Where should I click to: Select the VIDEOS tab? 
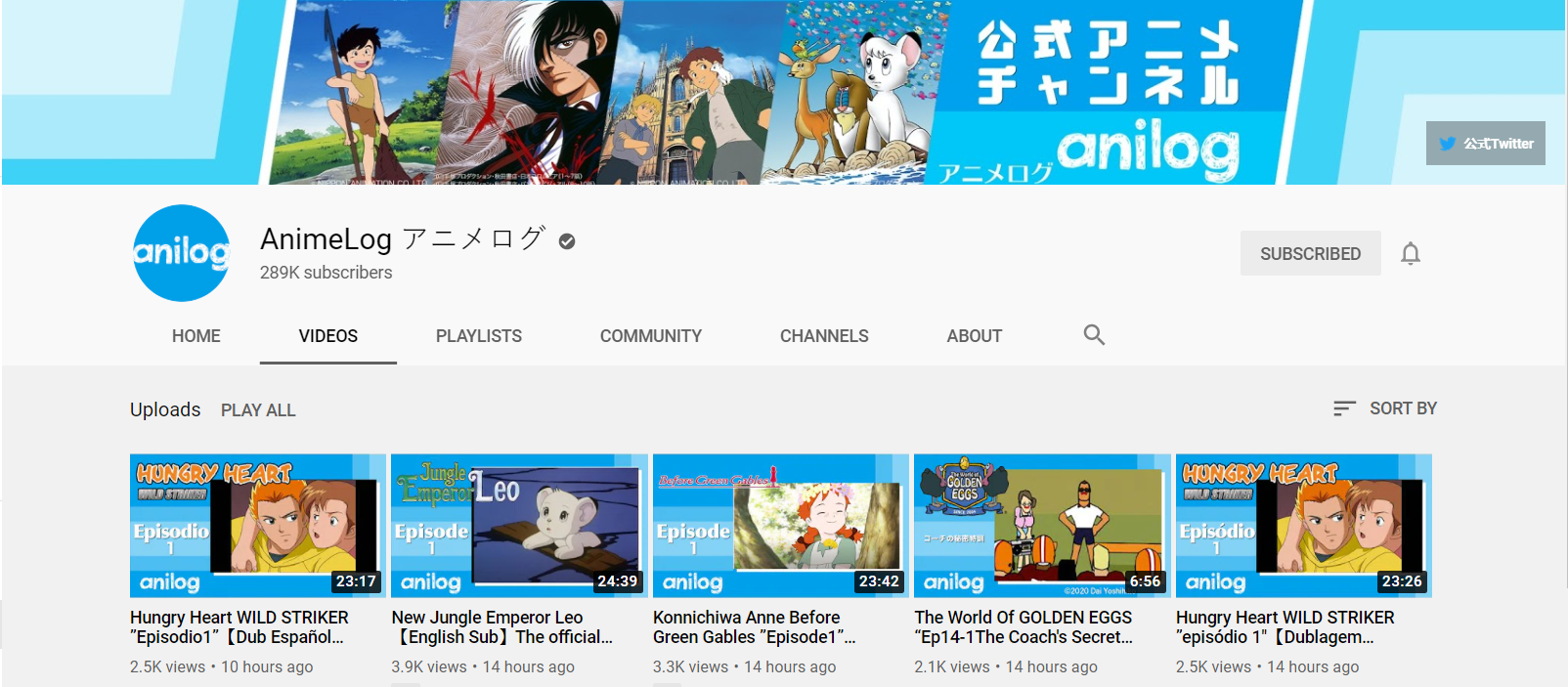click(x=328, y=336)
